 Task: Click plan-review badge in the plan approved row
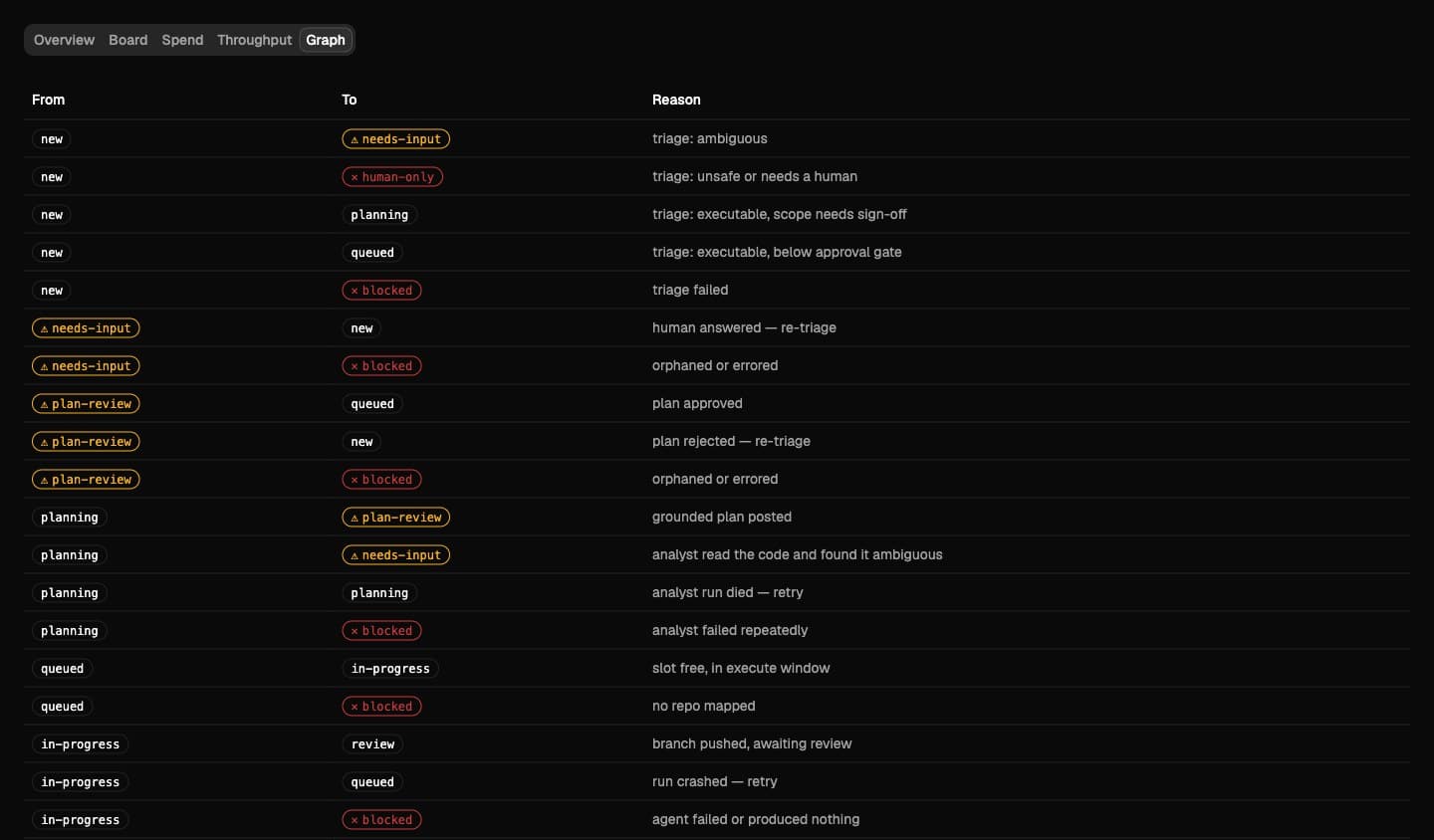coord(86,404)
